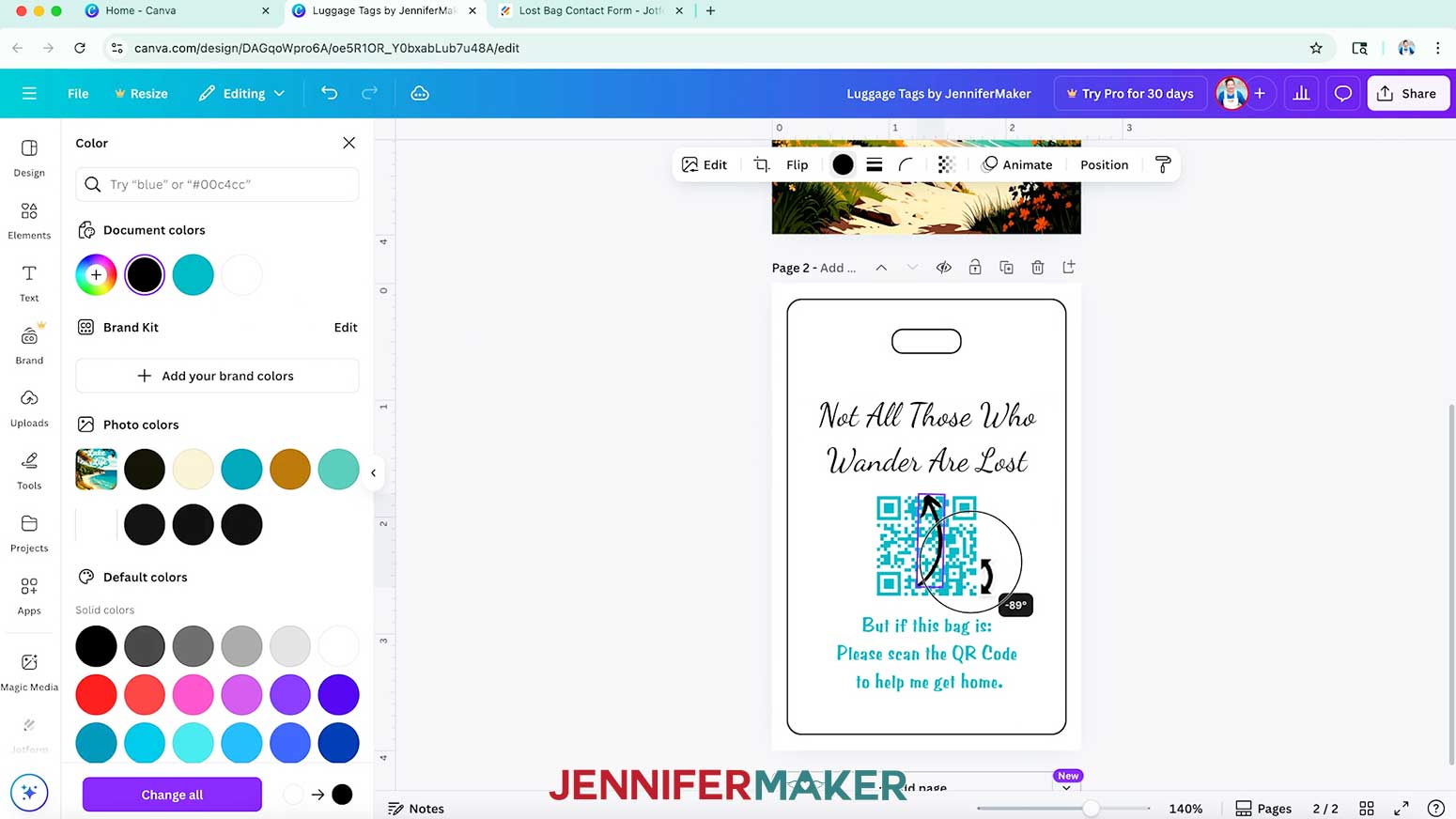The image size is (1456, 819).
Task: Select the teal document color swatch
Action: (x=193, y=275)
